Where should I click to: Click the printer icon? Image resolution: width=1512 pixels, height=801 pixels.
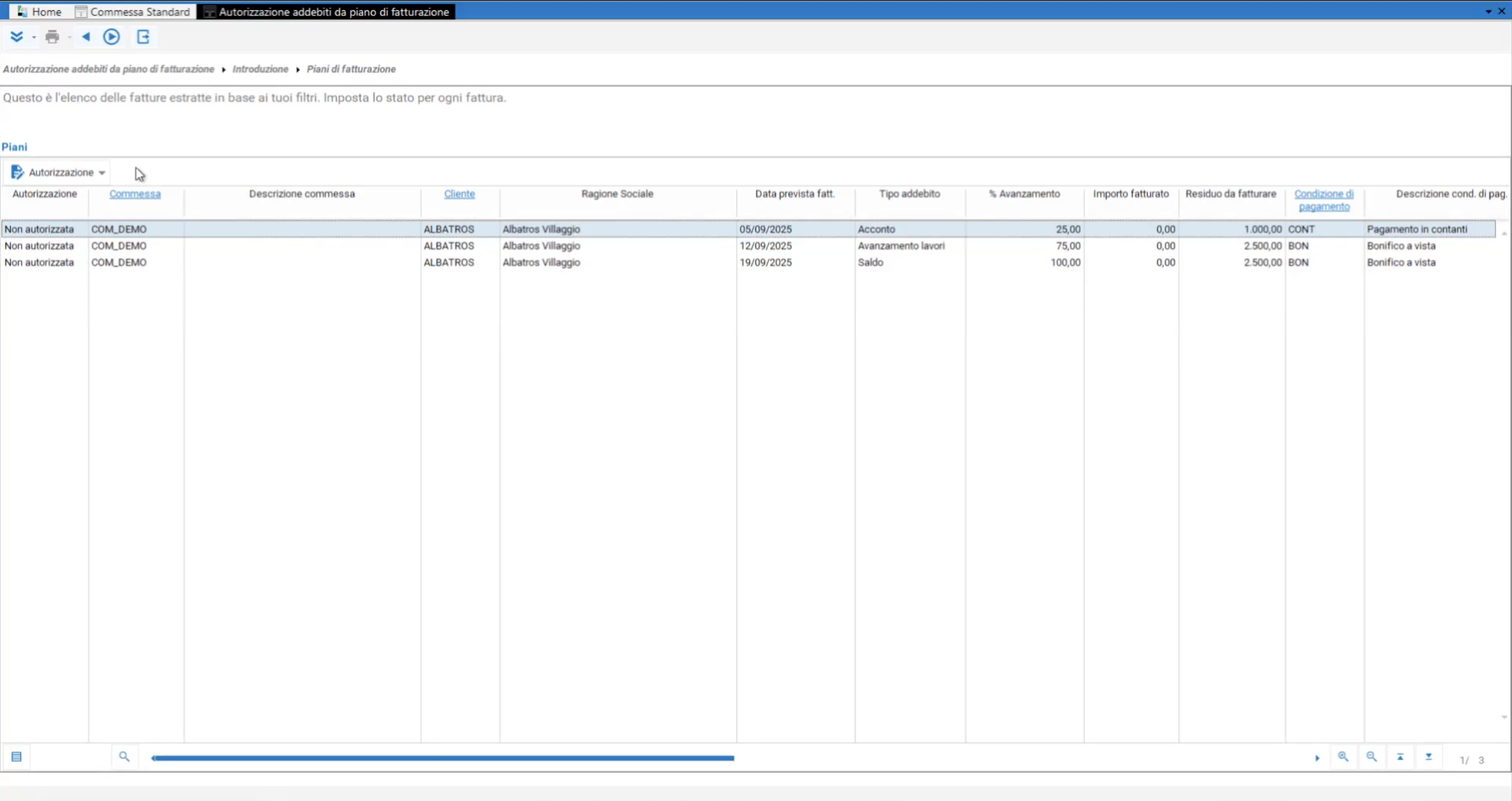tap(52, 37)
